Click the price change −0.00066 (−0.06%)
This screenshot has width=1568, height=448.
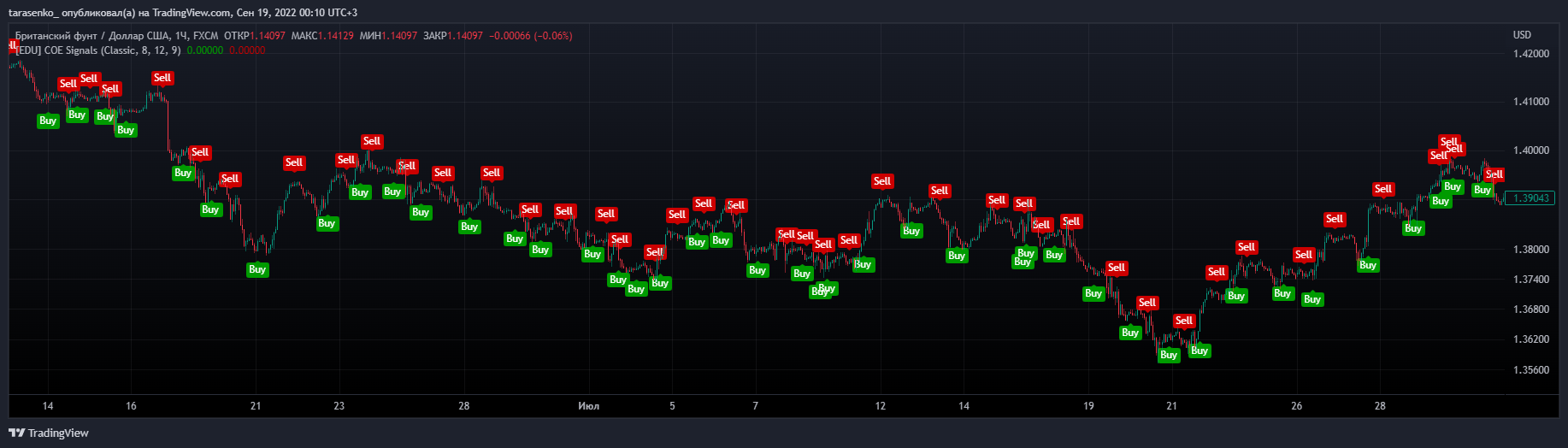pos(531,36)
